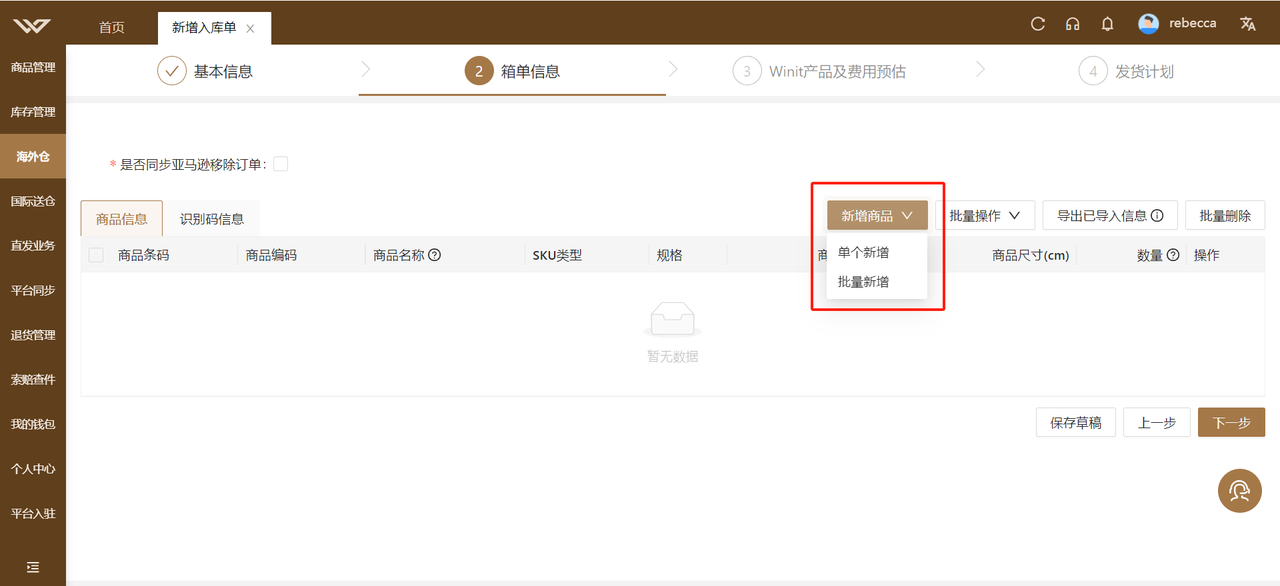Click the 批量删除 button
The width and height of the screenshot is (1280, 586).
(x=1225, y=215)
